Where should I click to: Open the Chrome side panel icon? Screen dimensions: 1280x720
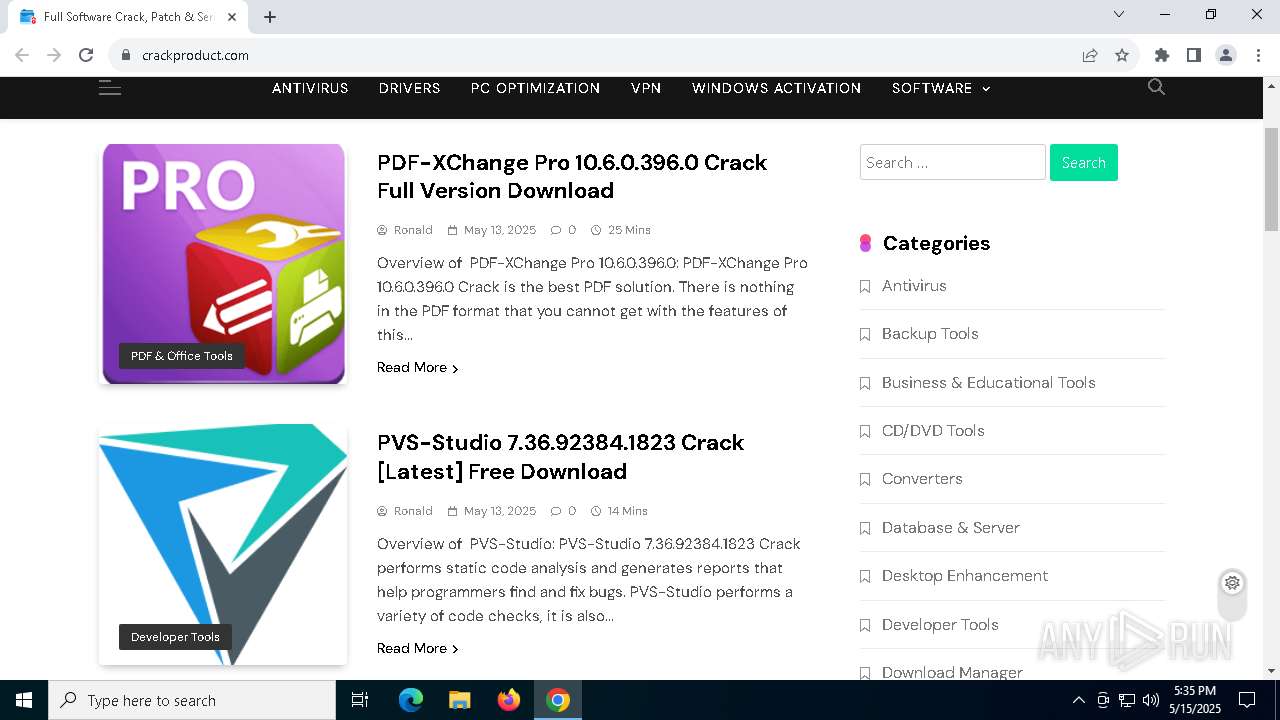click(x=1194, y=55)
